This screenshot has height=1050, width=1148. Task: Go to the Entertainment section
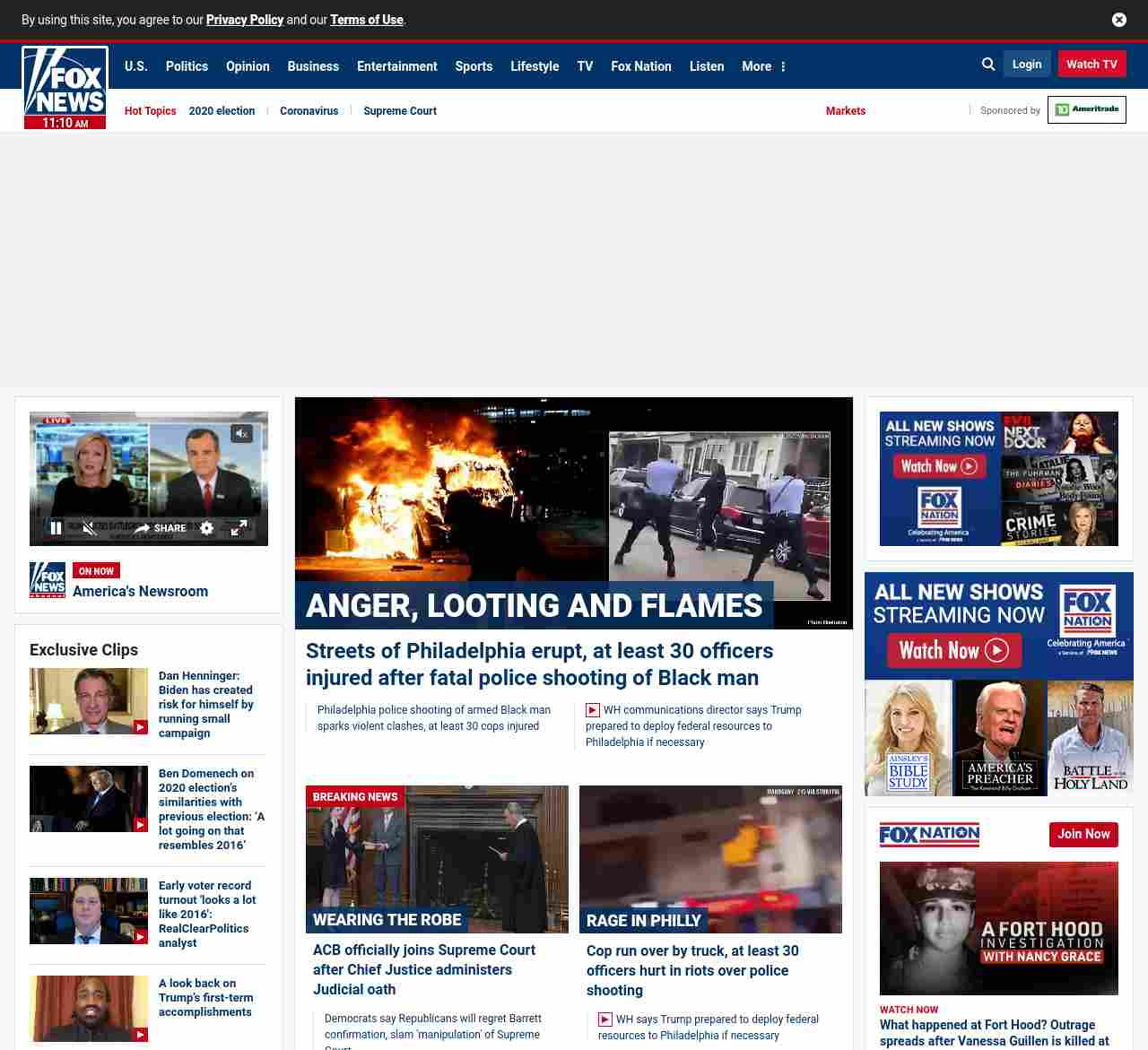[396, 66]
